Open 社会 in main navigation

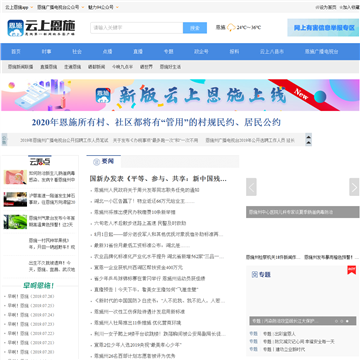(77, 52)
